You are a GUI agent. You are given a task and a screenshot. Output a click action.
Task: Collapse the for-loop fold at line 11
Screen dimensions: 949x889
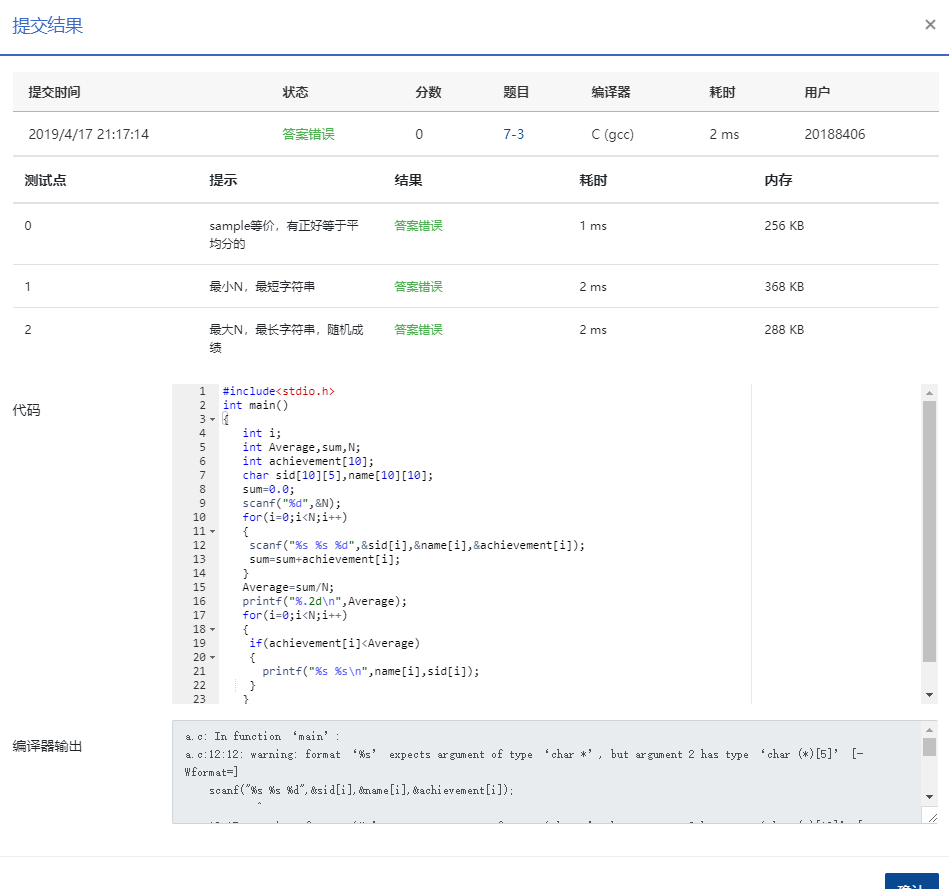[x=212, y=532]
